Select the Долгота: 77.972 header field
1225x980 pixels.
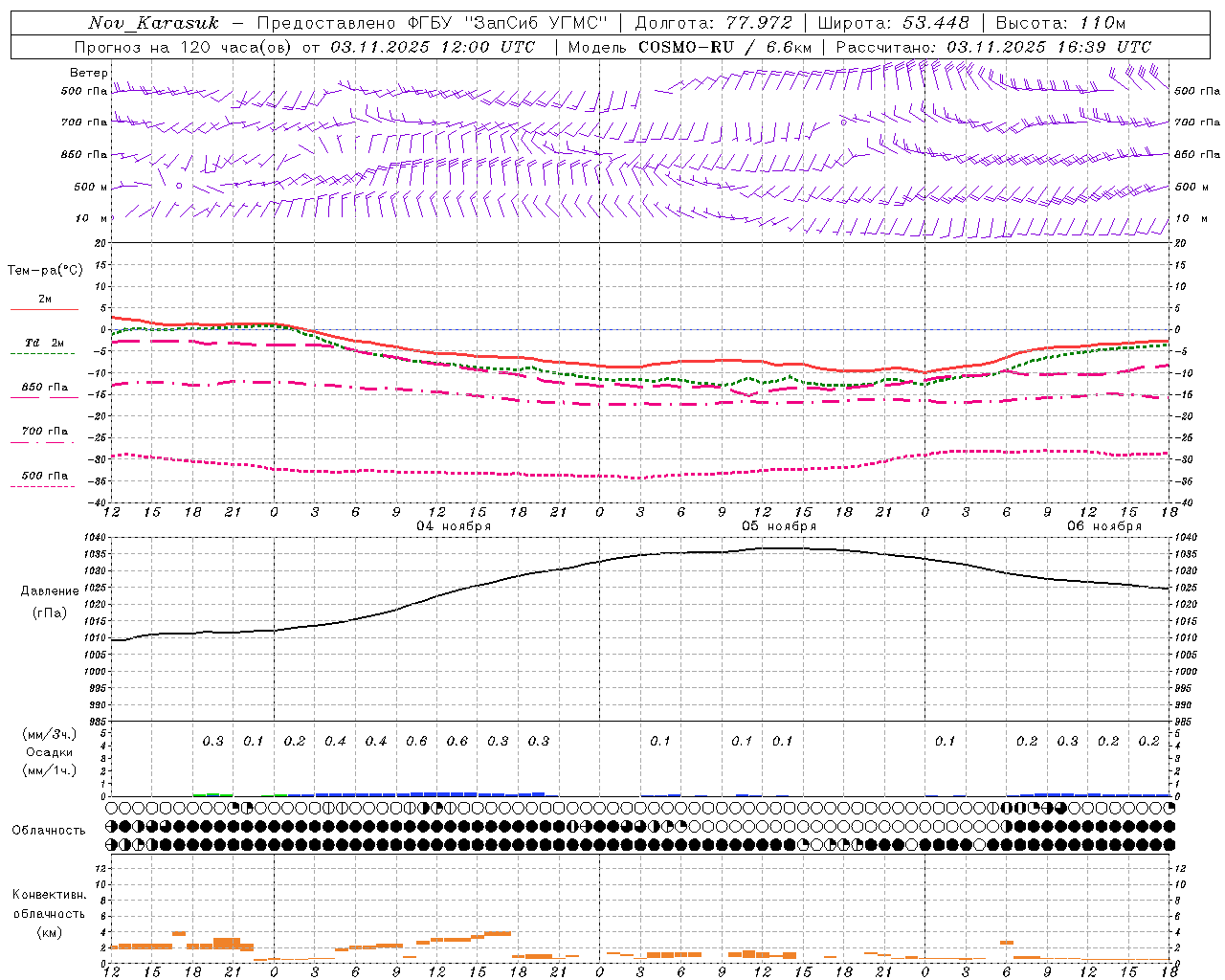pos(714,23)
